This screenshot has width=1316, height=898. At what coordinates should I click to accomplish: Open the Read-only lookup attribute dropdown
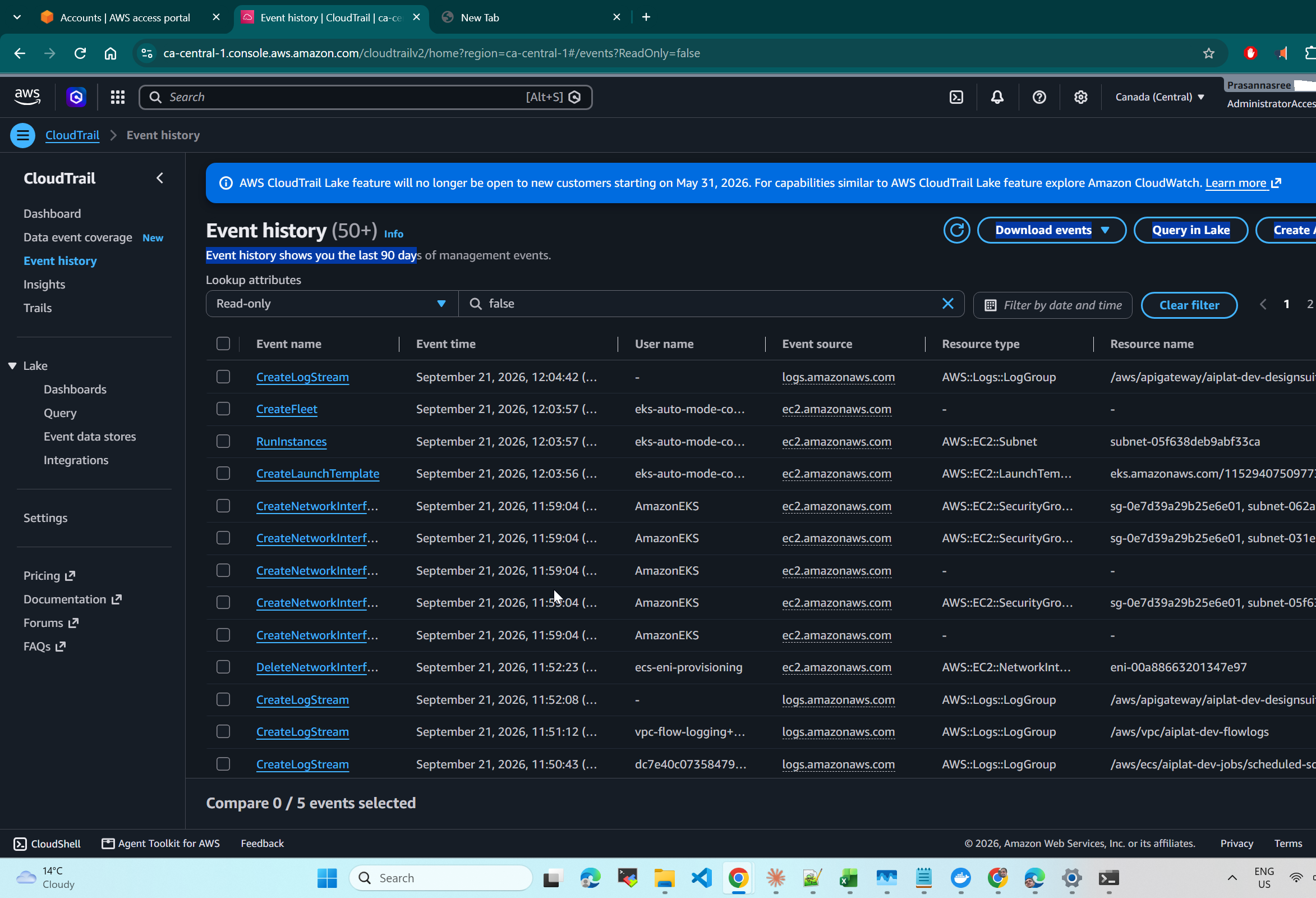[332, 304]
